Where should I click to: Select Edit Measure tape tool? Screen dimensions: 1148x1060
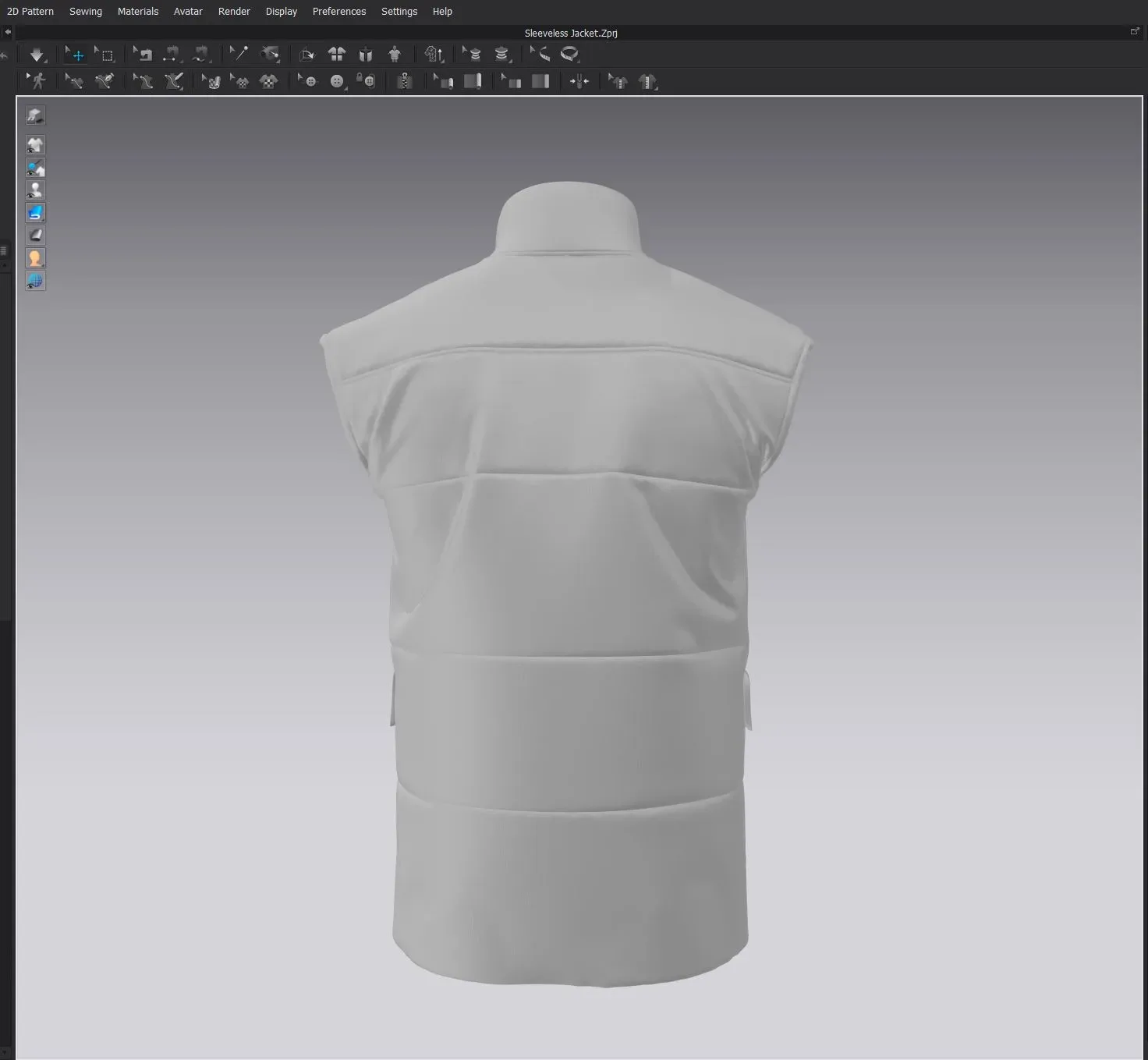(540, 55)
